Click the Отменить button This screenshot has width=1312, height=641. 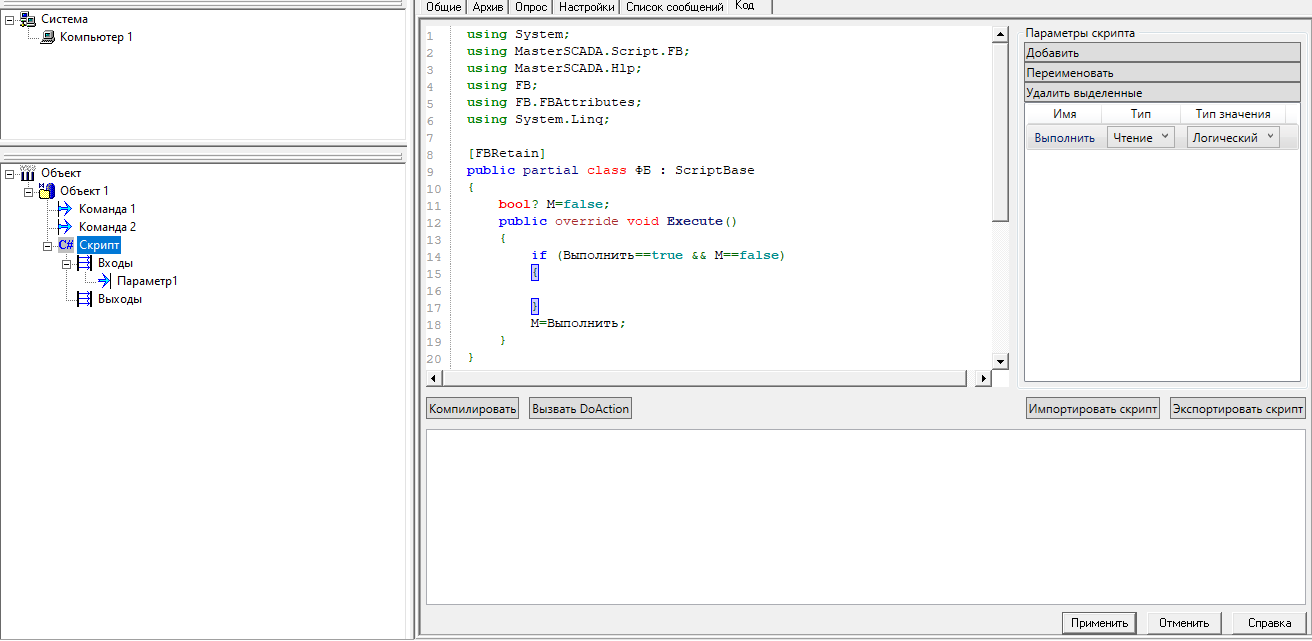click(x=1184, y=623)
